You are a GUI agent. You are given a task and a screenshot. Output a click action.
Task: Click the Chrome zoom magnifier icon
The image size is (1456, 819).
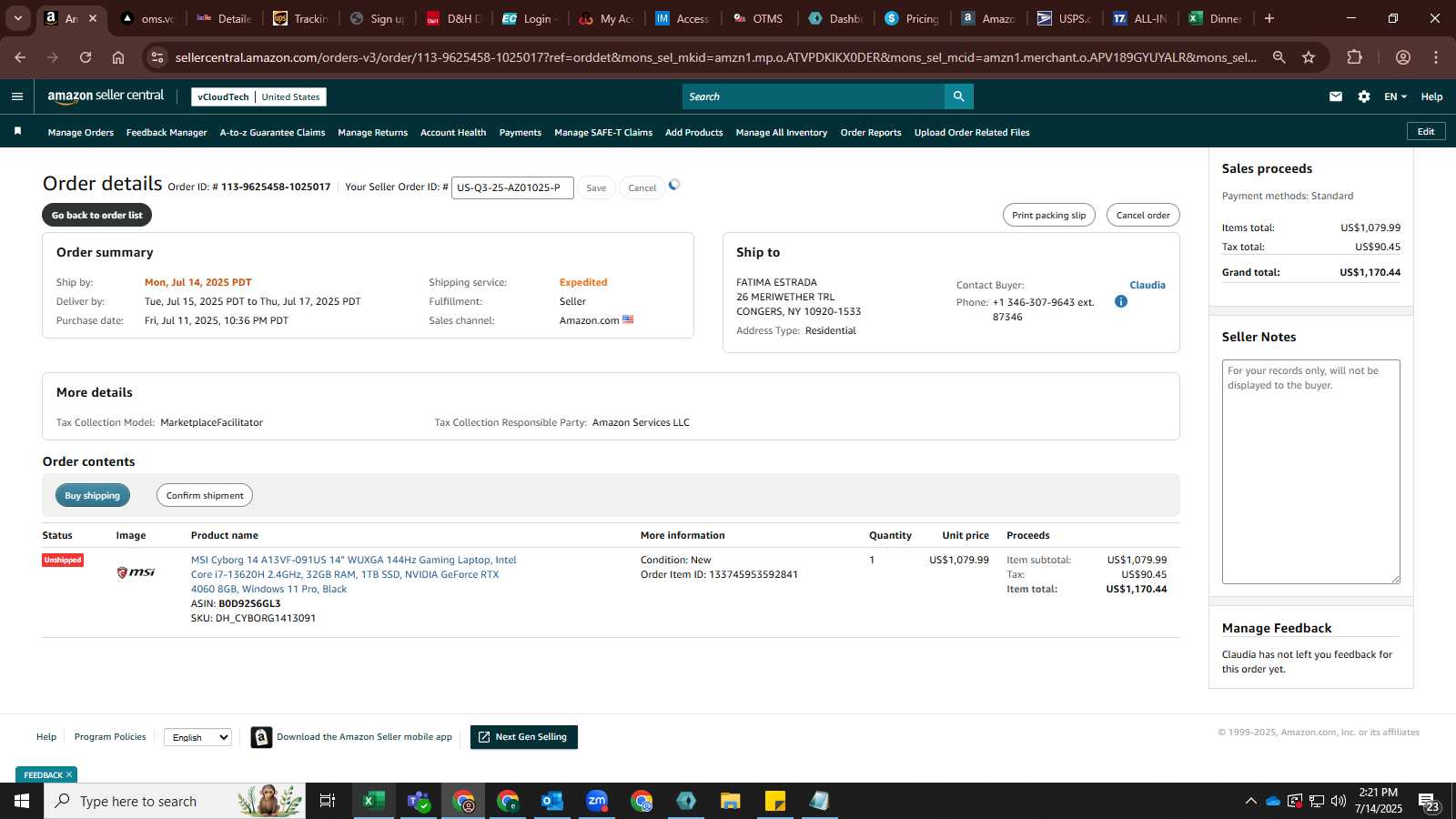coord(1279,57)
